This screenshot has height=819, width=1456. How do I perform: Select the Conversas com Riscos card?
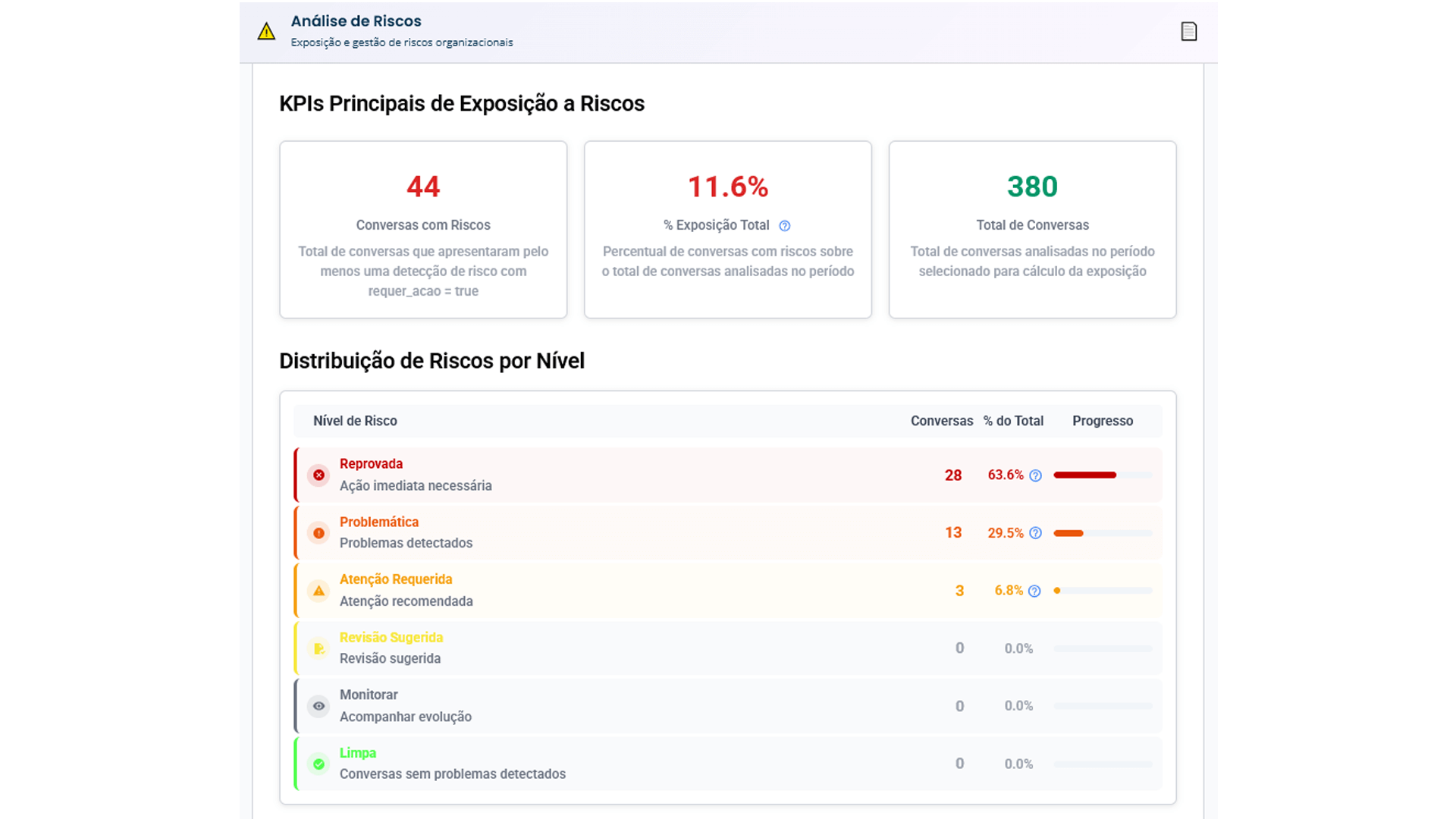[423, 229]
